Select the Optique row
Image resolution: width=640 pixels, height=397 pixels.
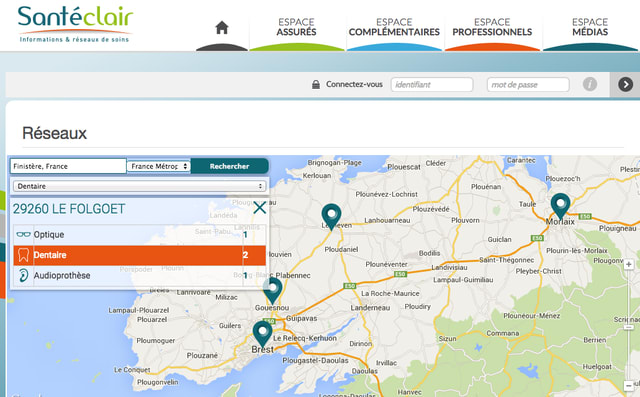point(140,235)
